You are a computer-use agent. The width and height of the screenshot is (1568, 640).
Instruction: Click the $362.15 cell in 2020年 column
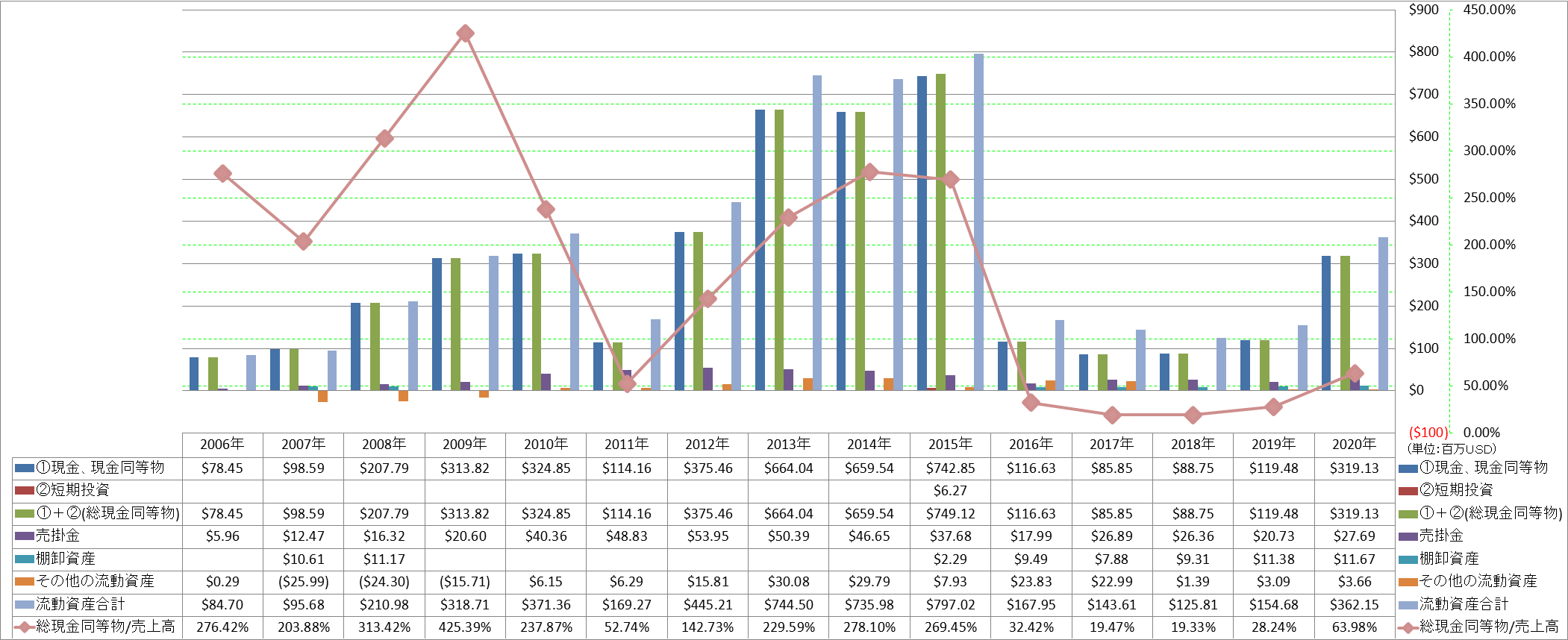pos(1355,605)
